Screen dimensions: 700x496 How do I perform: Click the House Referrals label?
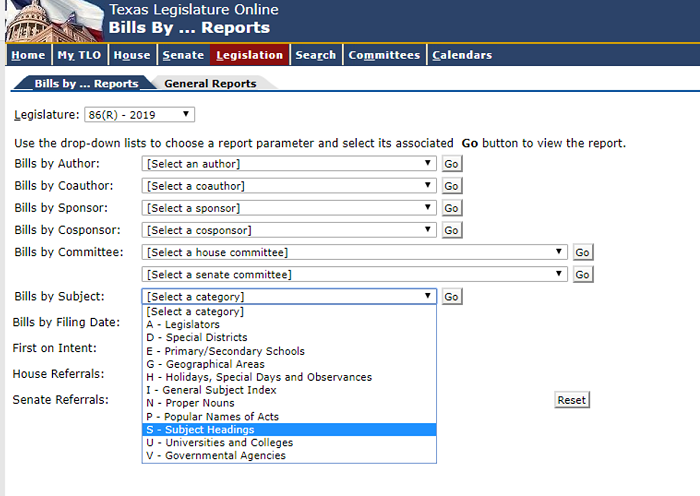pyautogui.click(x=58, y=374)
